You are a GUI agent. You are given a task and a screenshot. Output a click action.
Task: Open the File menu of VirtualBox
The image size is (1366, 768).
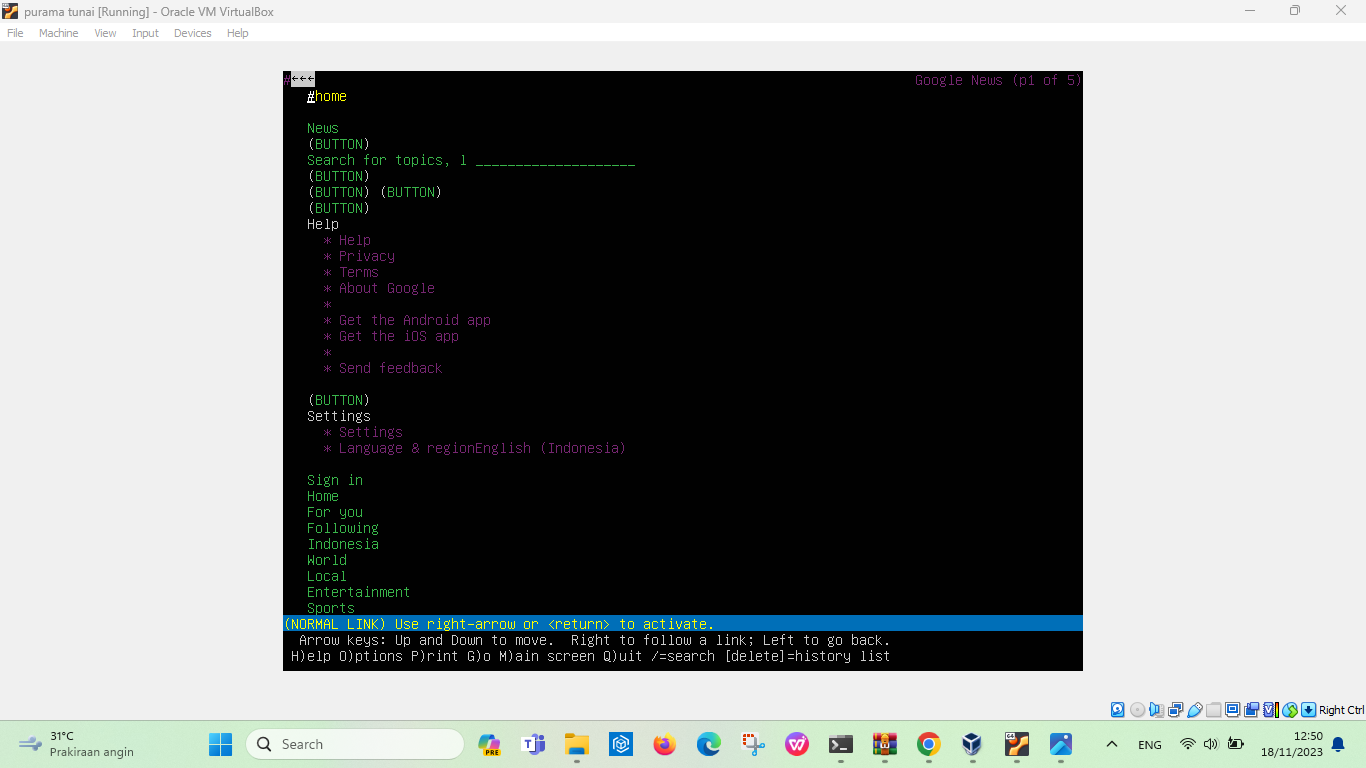pos(15,33)
